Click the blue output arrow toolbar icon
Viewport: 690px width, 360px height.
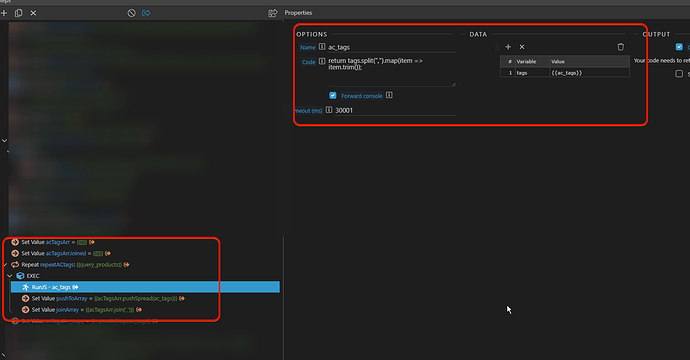coord(146,13)
